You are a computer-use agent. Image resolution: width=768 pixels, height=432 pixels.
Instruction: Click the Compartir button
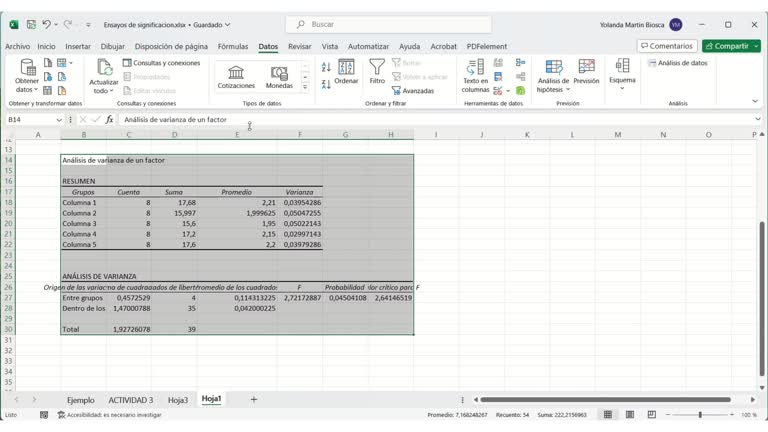coord(731,46)
